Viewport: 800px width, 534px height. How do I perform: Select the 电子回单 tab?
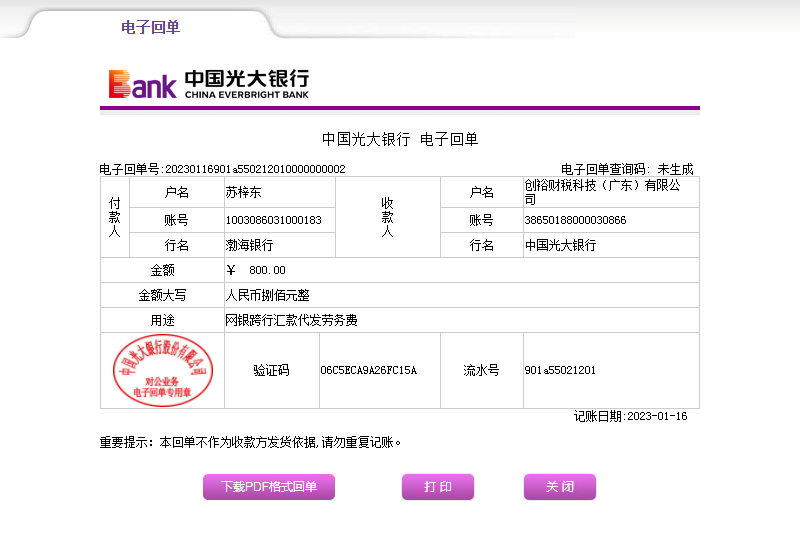click(150, 27)
